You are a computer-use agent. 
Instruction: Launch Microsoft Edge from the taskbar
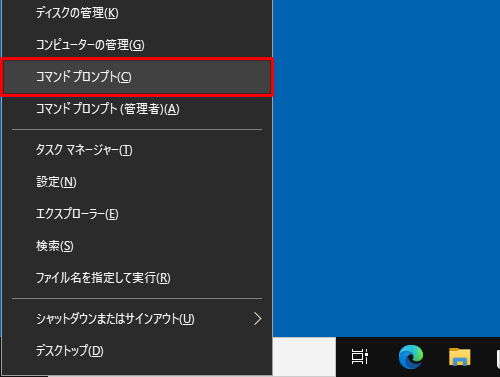point(411,357)
